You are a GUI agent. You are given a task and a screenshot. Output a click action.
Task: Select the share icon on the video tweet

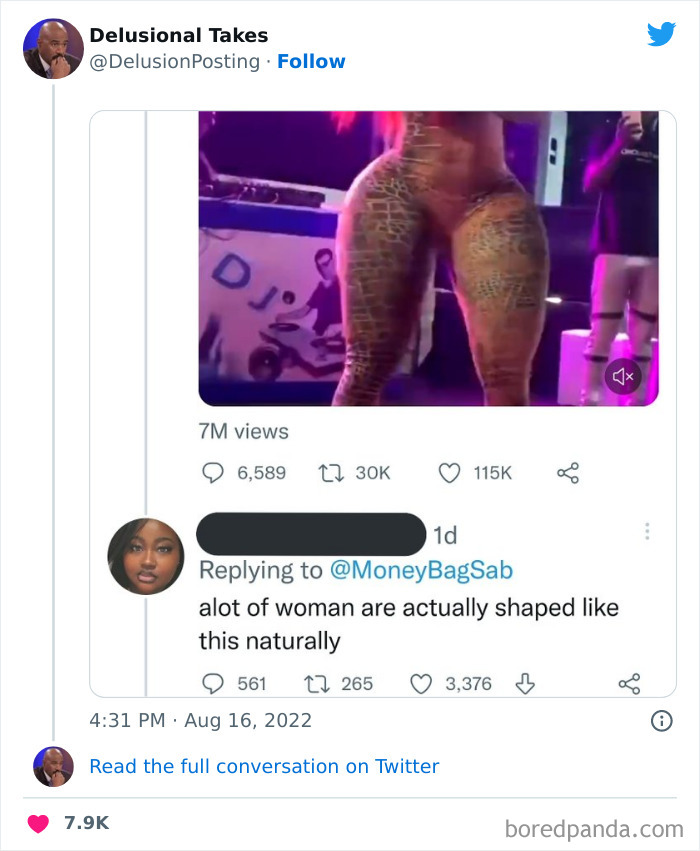pos(567,473)
